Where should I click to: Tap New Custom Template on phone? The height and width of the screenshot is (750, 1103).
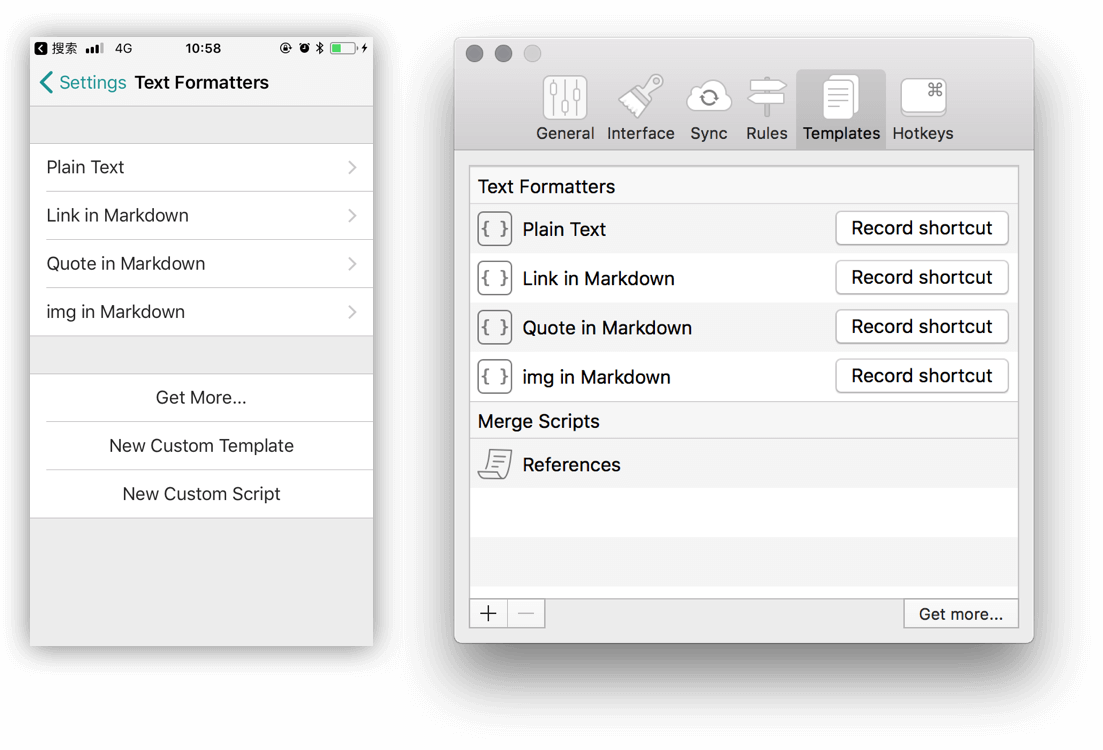point(201,446)
